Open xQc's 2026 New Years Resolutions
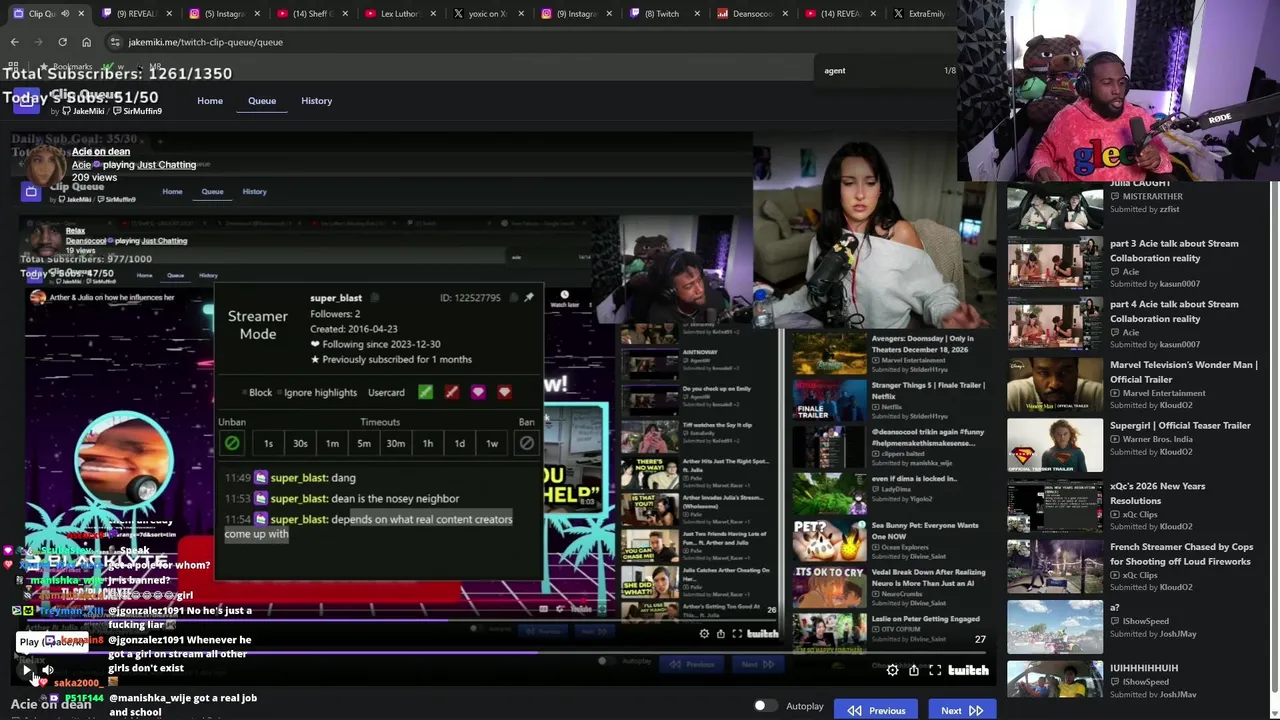This screenshot has height=720, width=1280. [x=1157, y=493]
